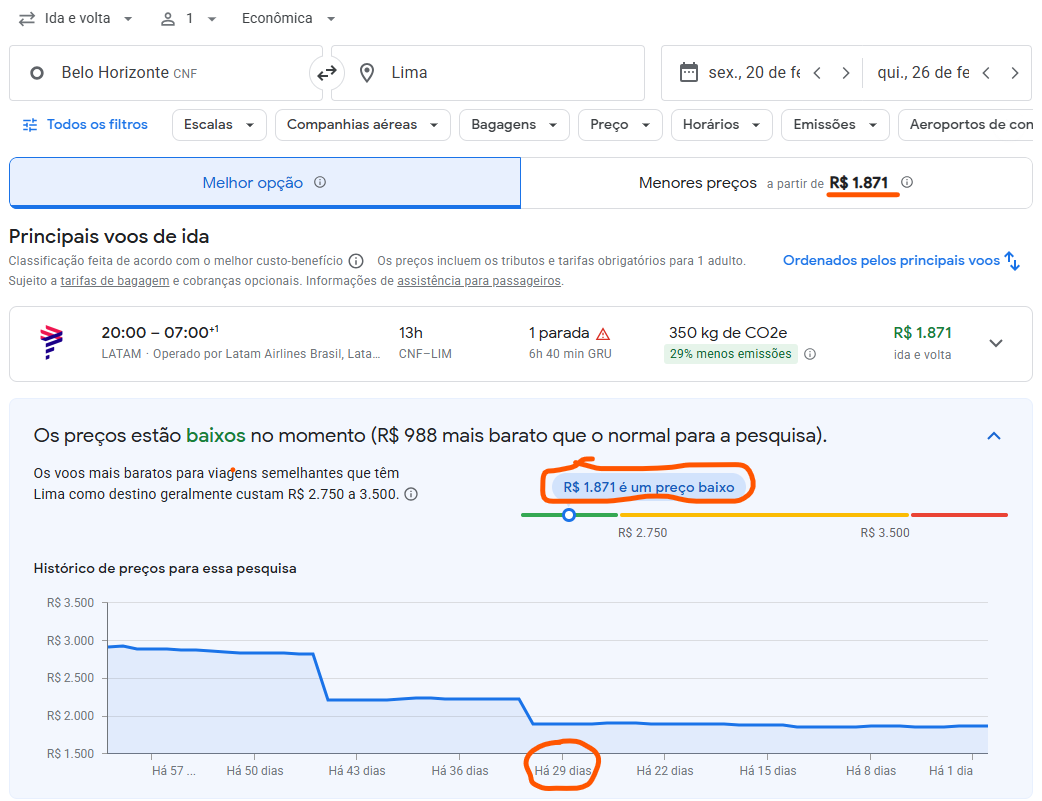
Task: Open the Ida e volta trip type dropdown
Action: (76, 19)
